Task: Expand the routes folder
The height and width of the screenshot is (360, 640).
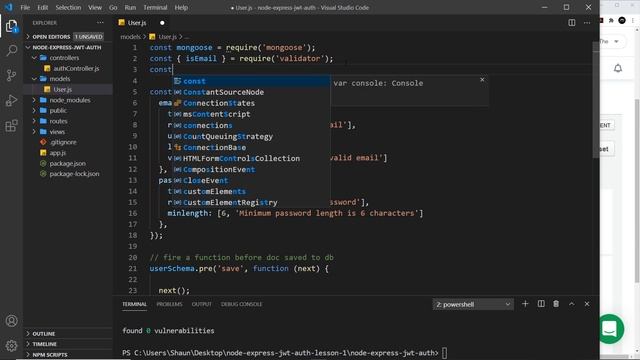Action: [x=68, y=121]
